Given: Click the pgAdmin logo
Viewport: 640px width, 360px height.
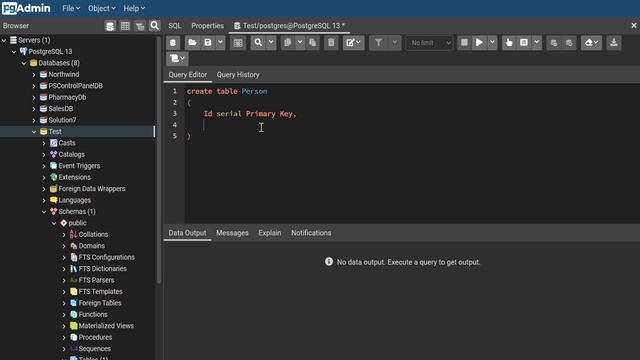Looking at the screenshot, I should tap(26, 8).
